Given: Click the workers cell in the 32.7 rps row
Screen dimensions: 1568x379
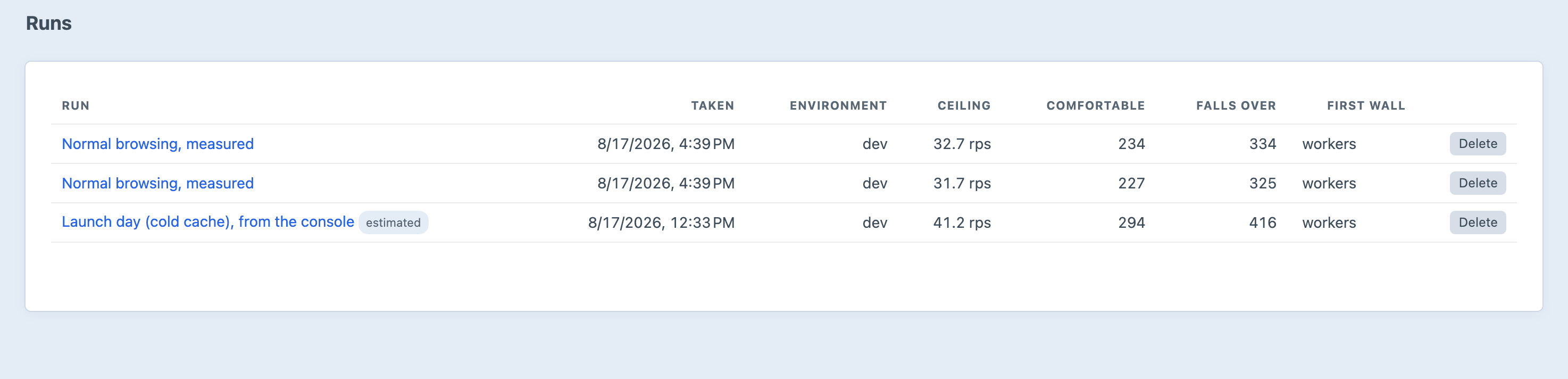Looking at the screenshot, I should (x=1329, y=144).
